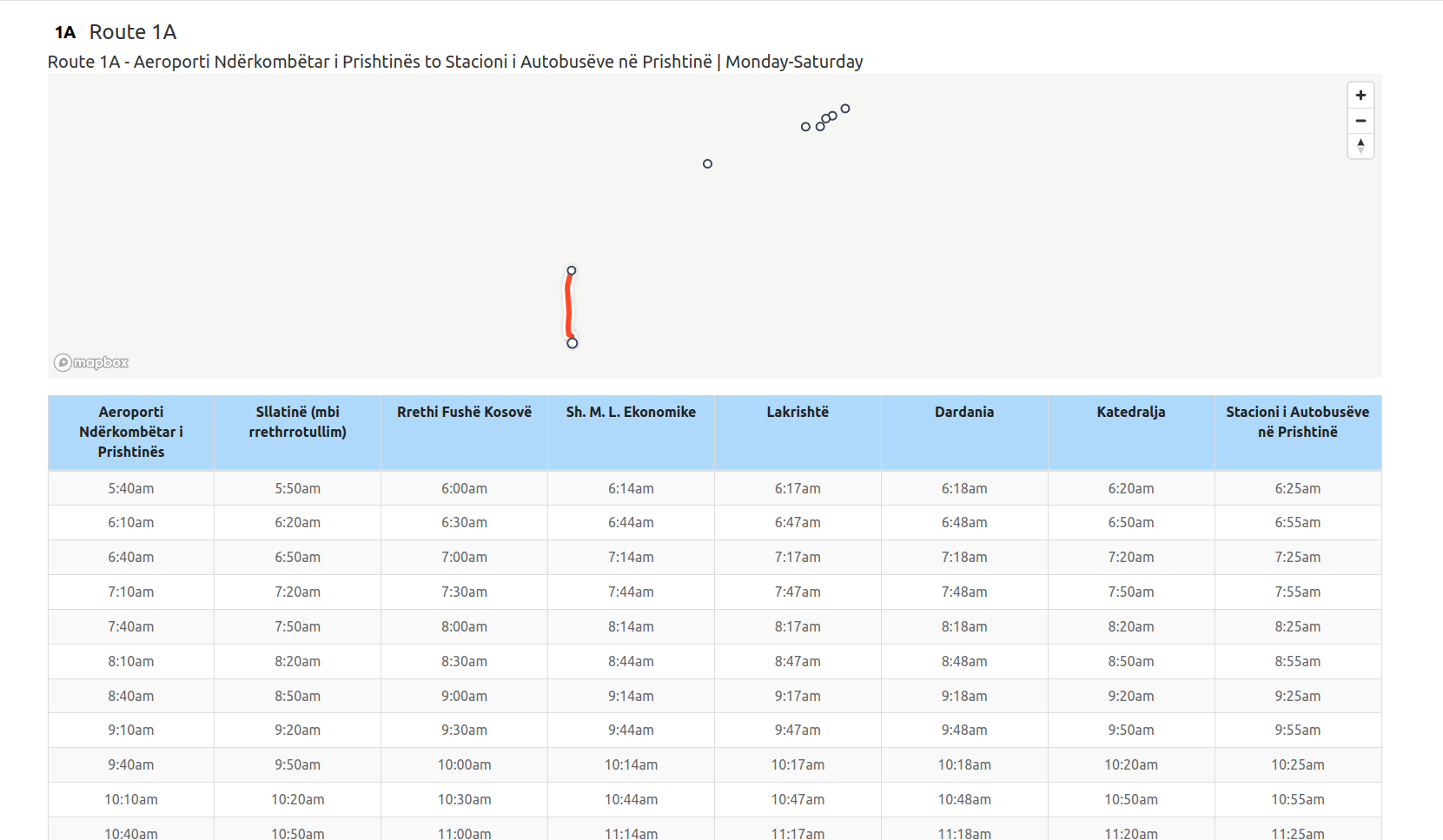
Task: Click 6:10am airport departure cell
Action: click(x=131, y=523)
